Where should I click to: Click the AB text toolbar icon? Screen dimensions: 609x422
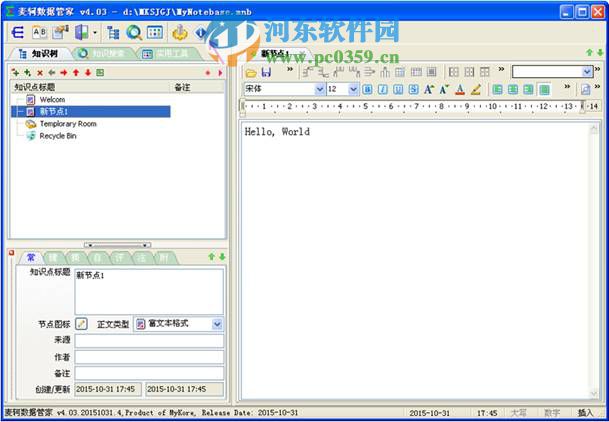click(x=39, y=33)
